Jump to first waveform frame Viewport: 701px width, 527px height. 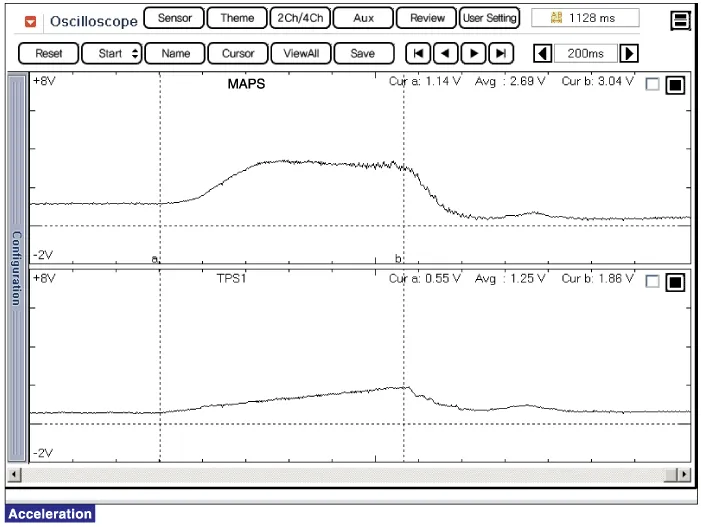coord(418,53)
